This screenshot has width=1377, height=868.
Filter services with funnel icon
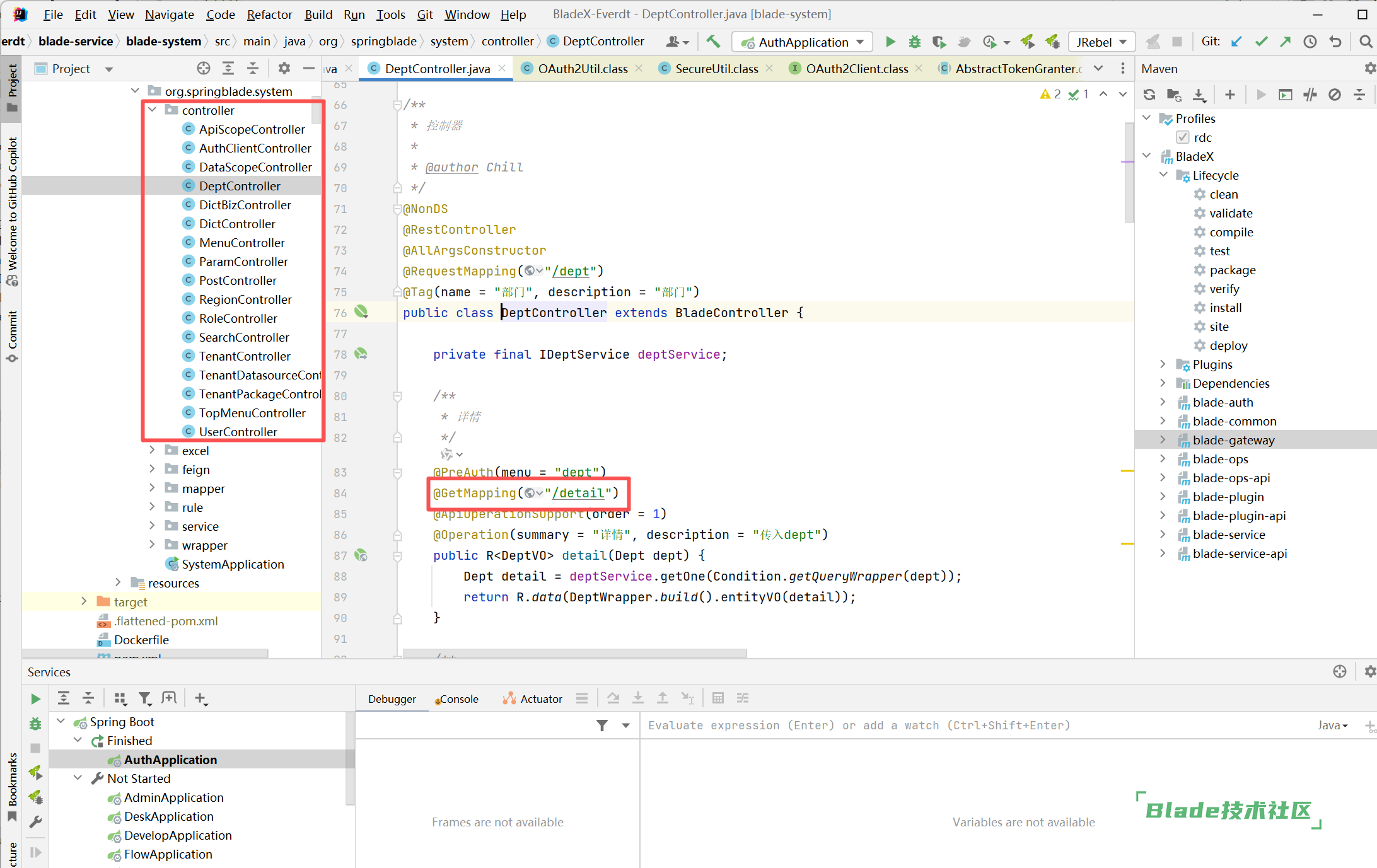pyautogui.click(x=145, y=698)
